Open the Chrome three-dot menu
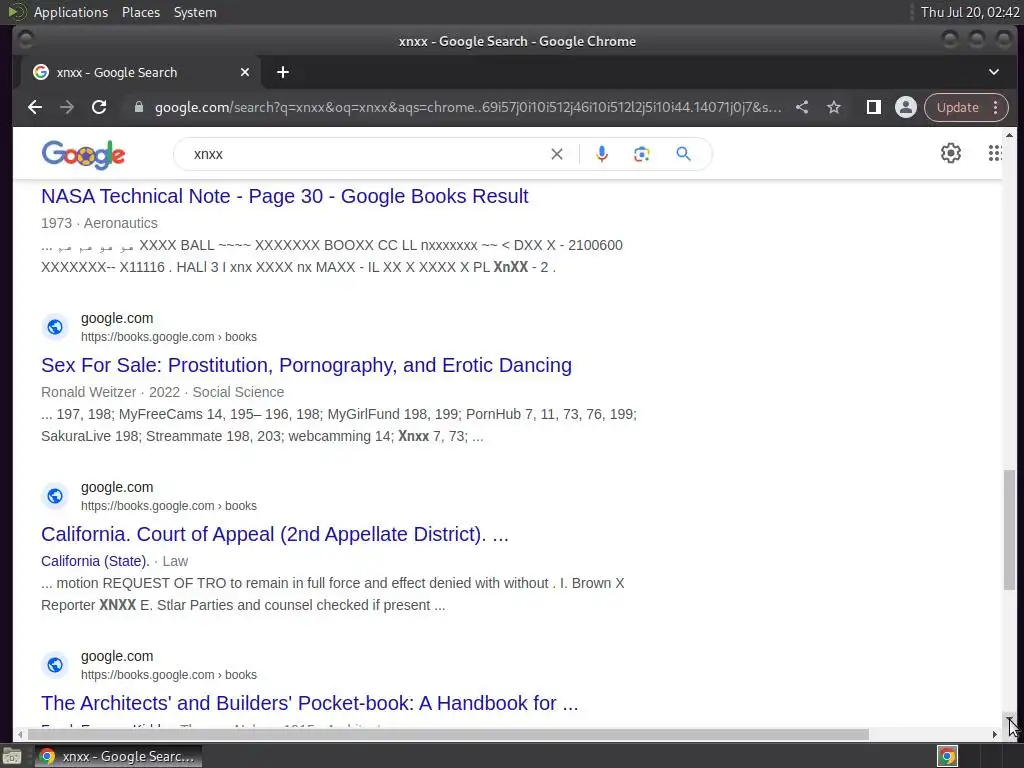Viewport: 1024px width, 768px height. [x=995, y=107]
